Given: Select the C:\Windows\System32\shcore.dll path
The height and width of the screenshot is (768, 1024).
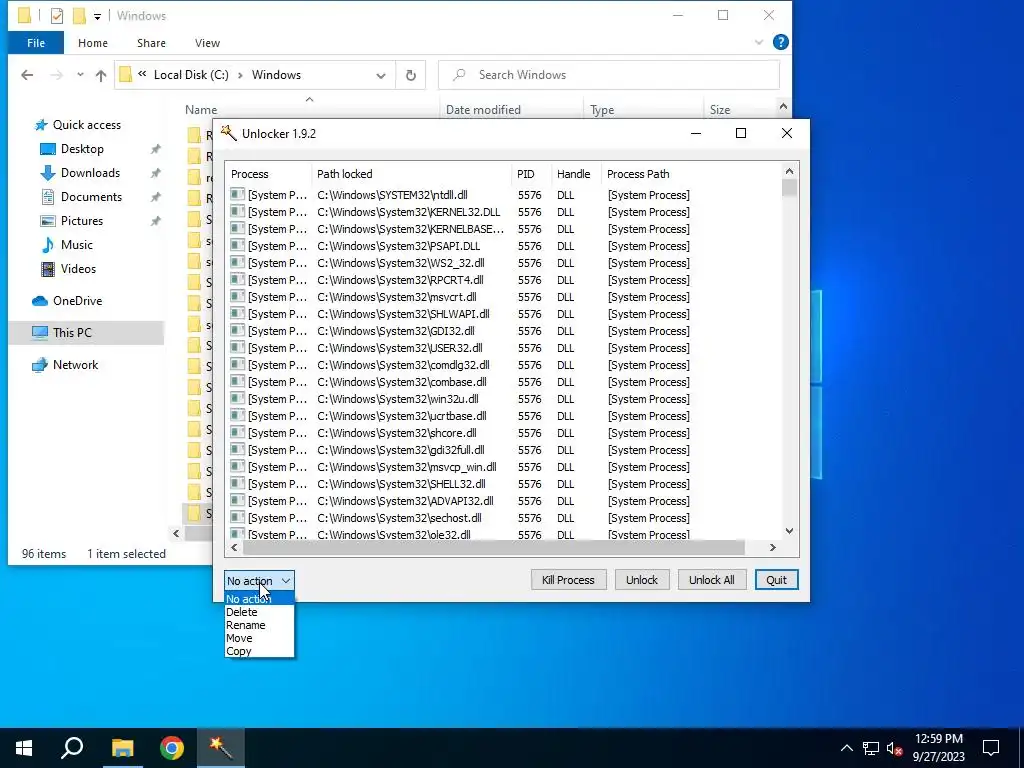Looking at the screenshot, I should [x=397, y=433].
